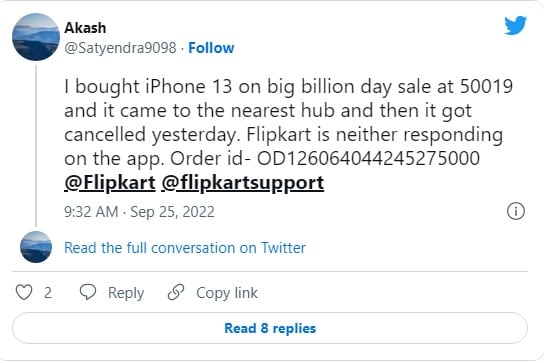Click the speech bubble reply icon

(88, 292)
